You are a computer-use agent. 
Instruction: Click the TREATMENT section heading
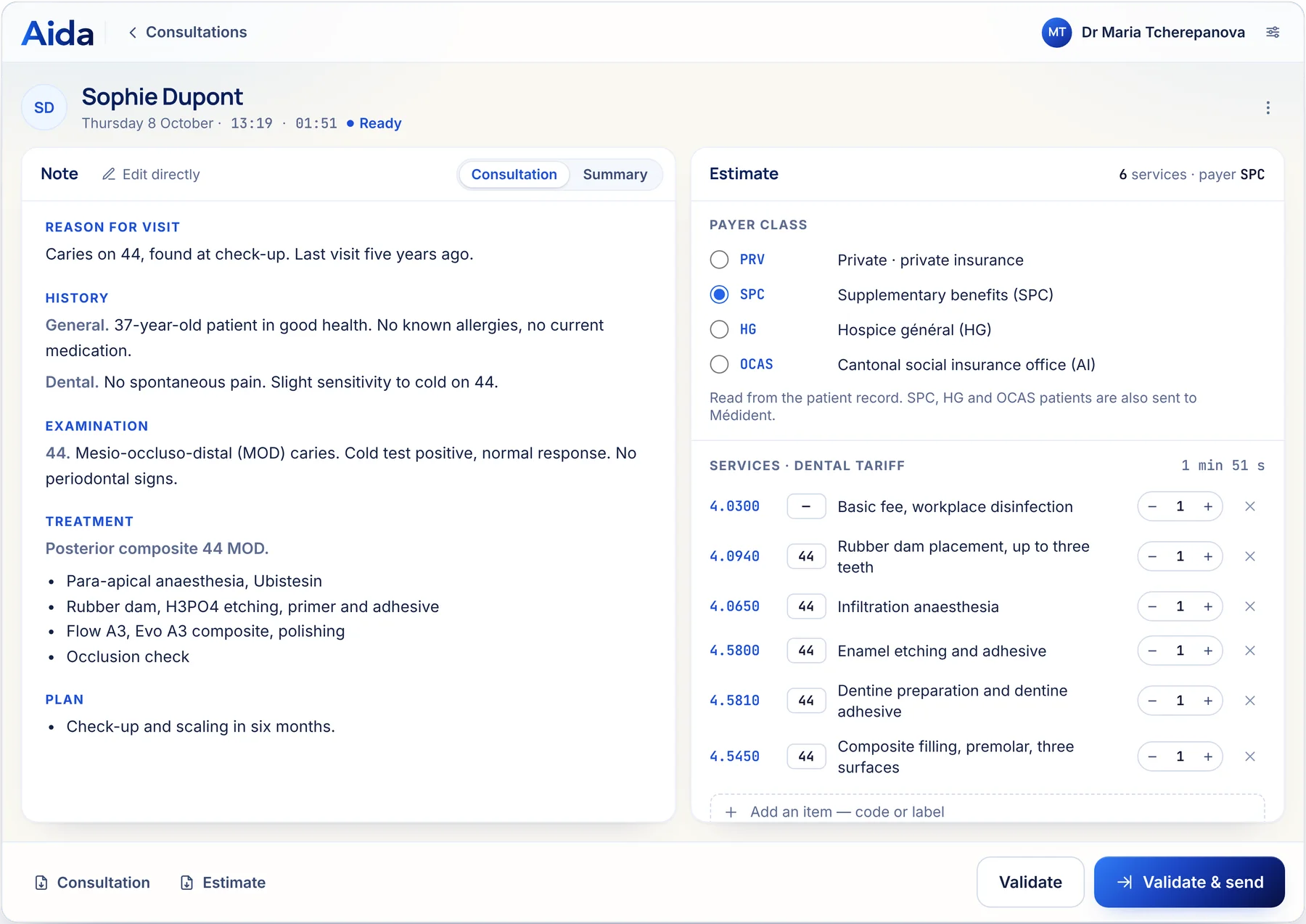[x=89, y=521]
